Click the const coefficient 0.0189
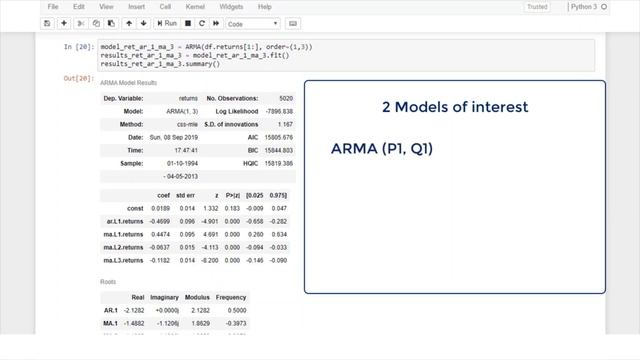Viewport: 640px width, 360px height. [160, 209]
